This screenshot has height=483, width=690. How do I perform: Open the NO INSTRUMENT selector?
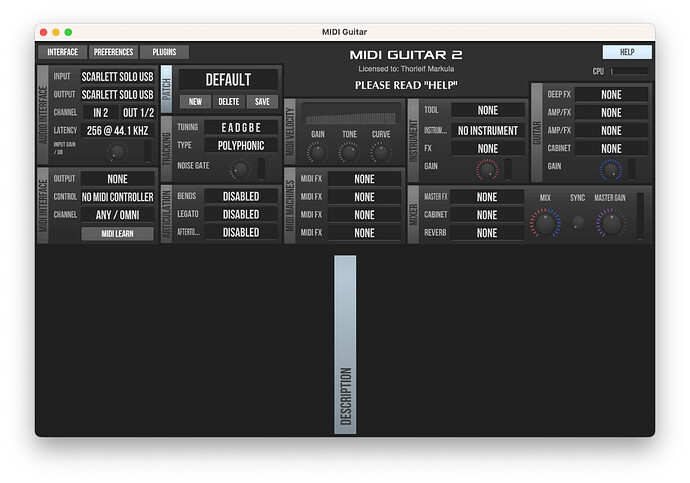488,131
